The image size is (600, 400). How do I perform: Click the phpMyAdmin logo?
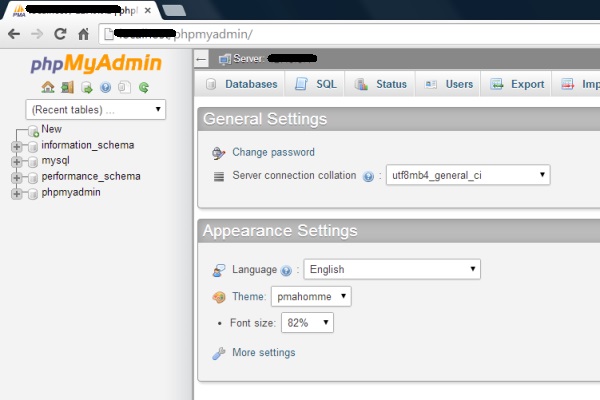(x=96, y=63)
